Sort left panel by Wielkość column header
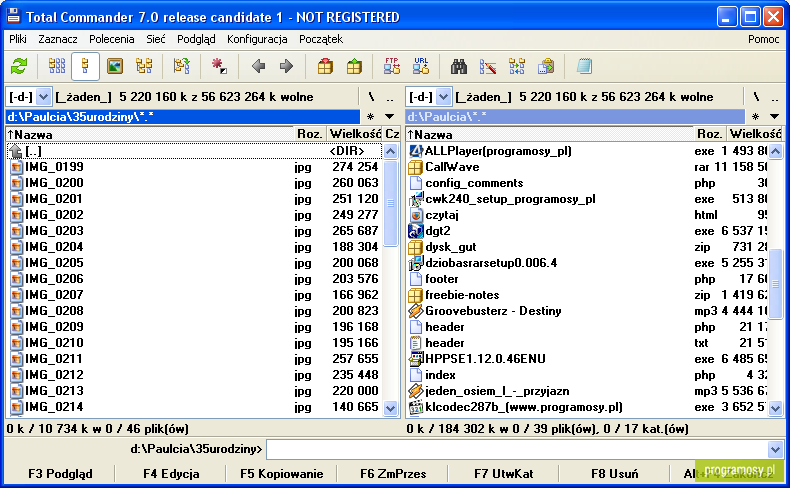The width and height of the screenshot is (790, 488). click(355, 134)
